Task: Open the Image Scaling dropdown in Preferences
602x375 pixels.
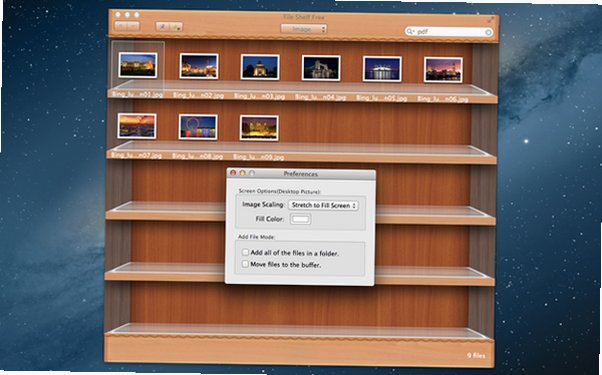Action: coord(323,205)
